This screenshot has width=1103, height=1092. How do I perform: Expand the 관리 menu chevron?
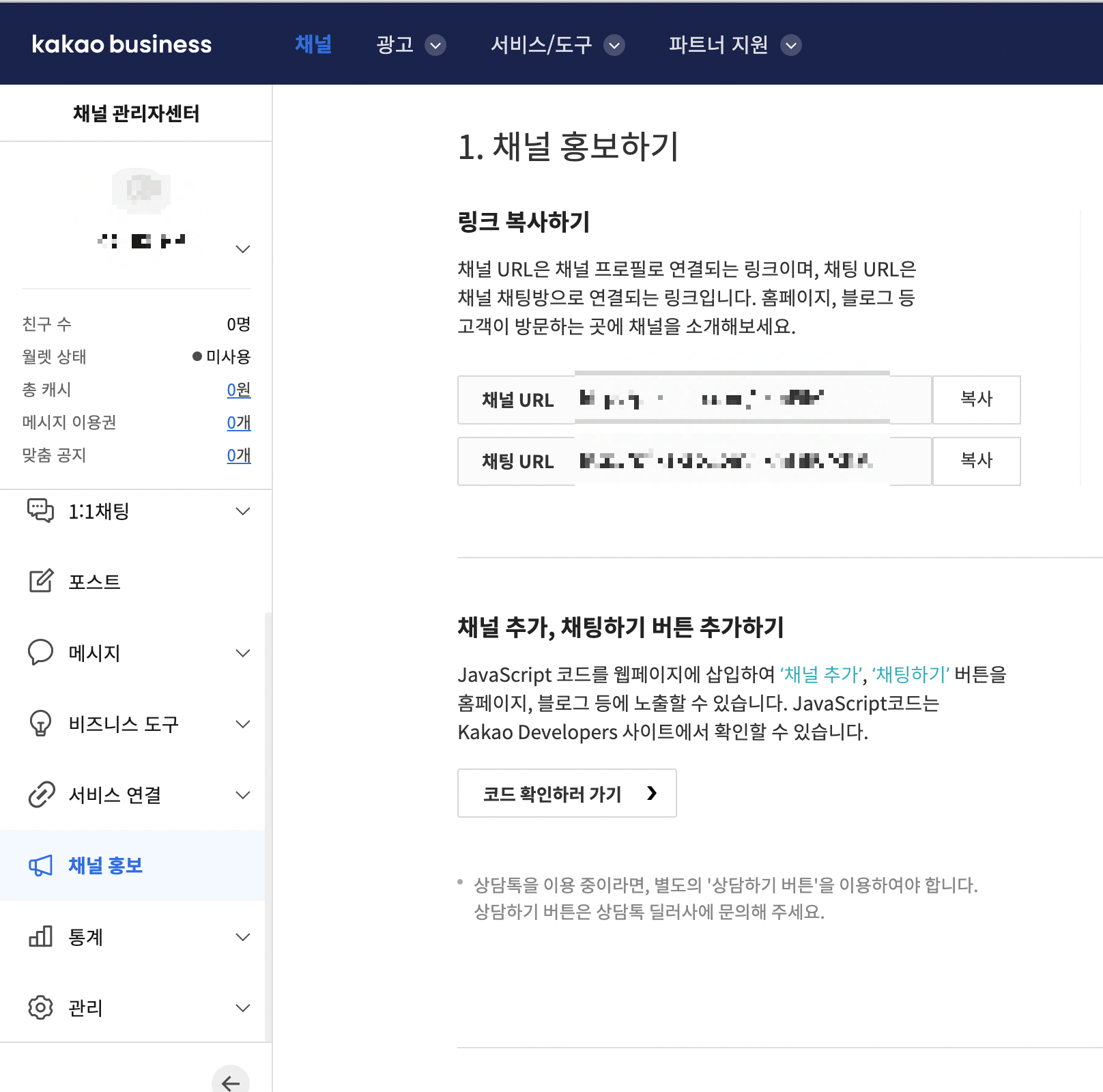tap(243, 1008)
